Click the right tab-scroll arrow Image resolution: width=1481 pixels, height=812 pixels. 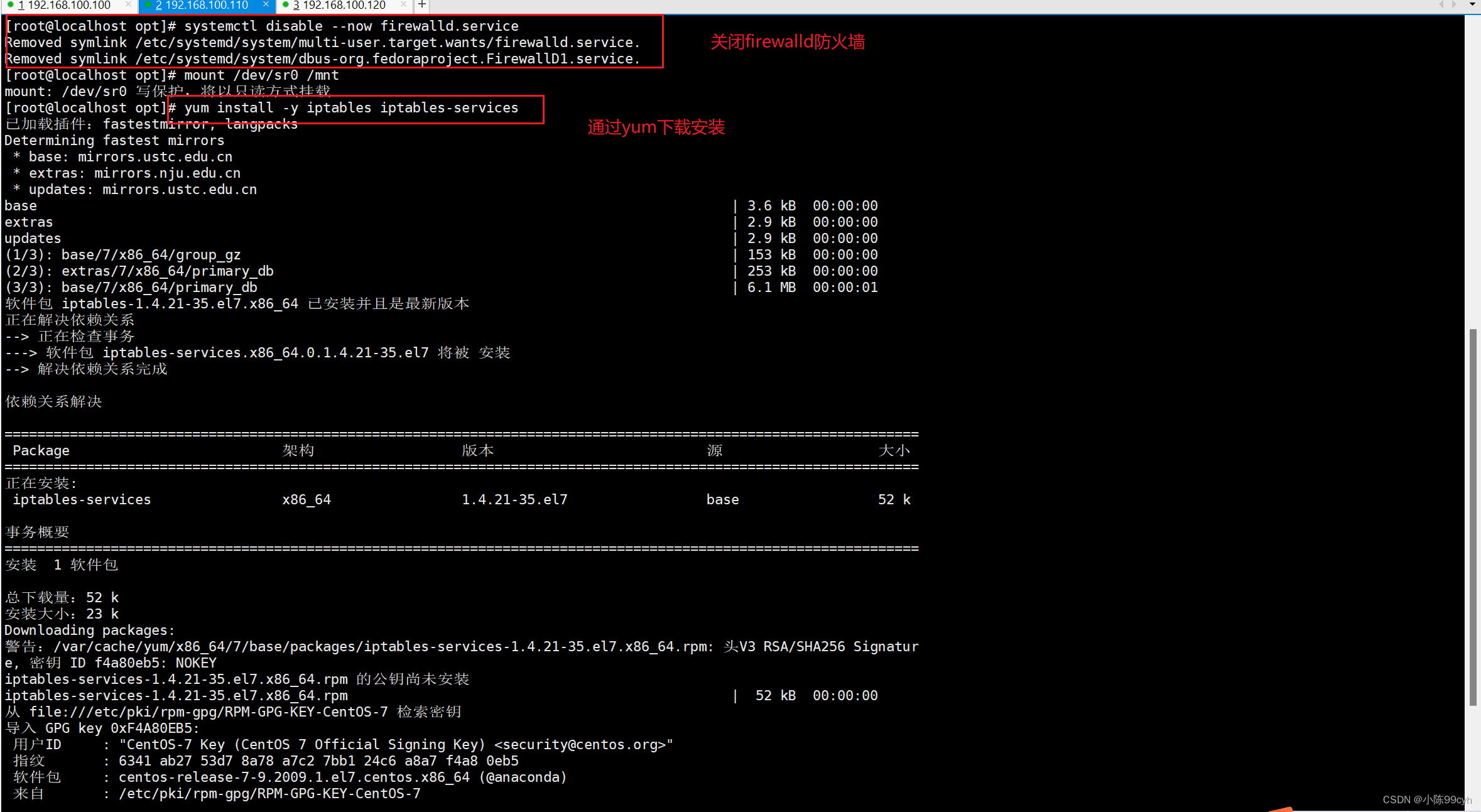1454,4
